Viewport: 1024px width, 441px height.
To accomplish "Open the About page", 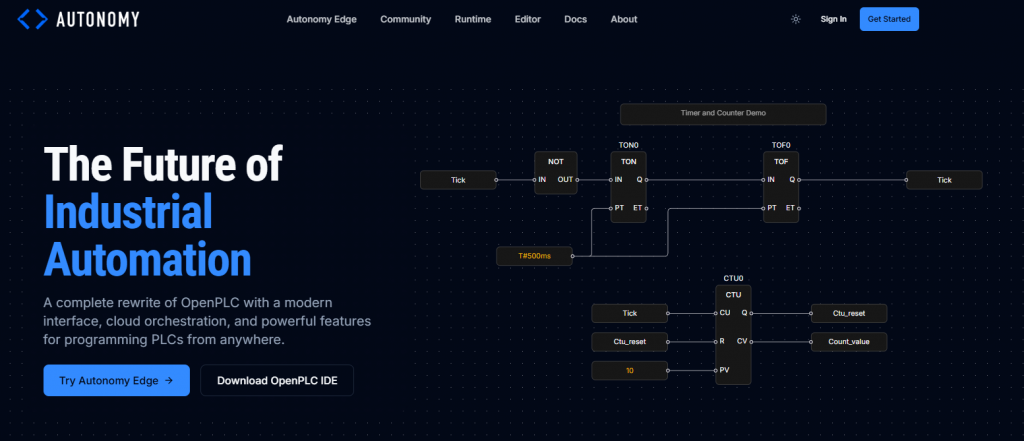I will tap(623, 19).
